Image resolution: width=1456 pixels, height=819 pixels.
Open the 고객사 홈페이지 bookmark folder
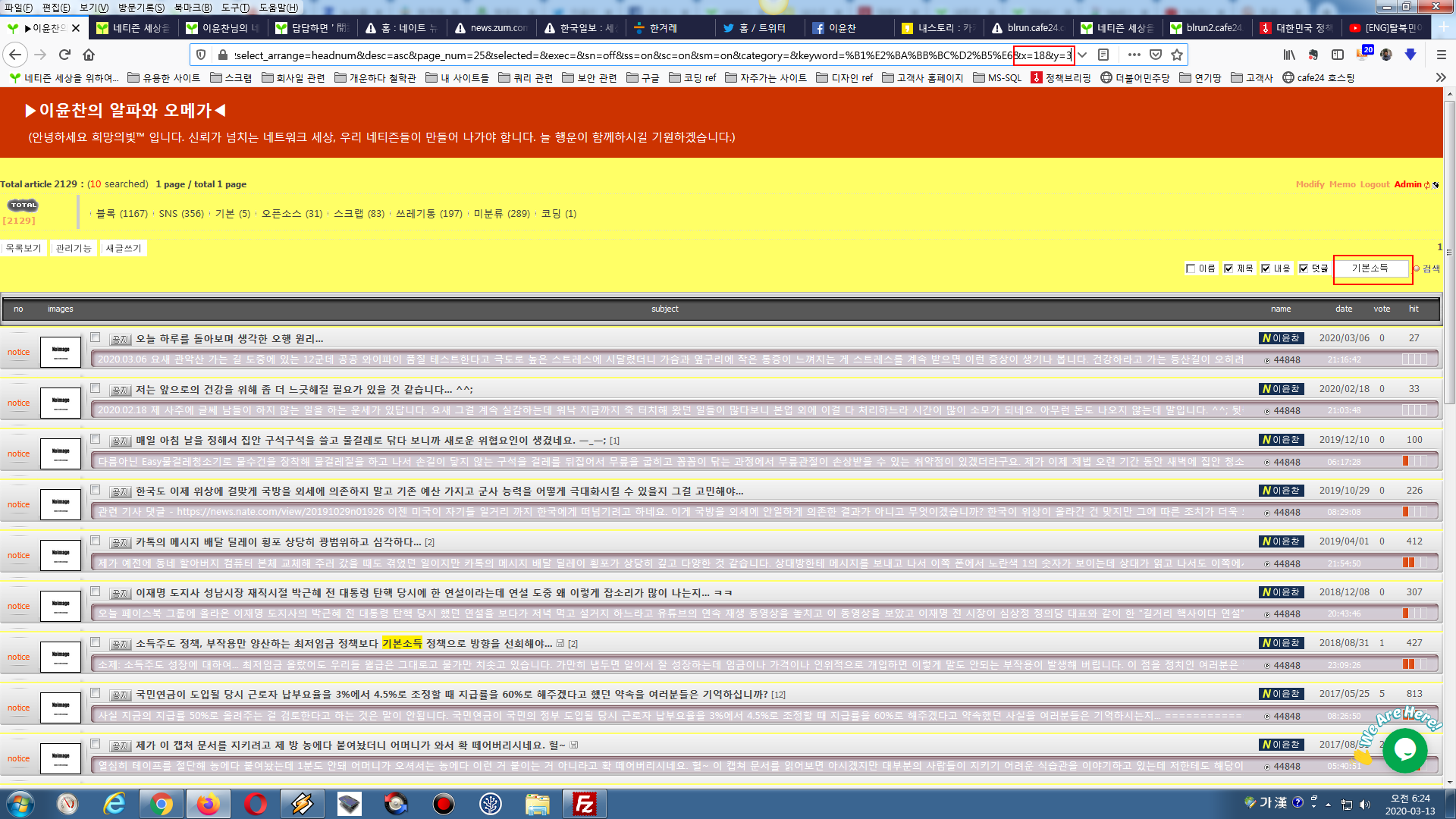[x=922, y=77]
